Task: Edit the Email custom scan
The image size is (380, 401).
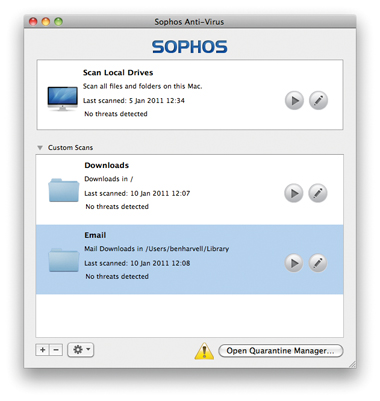Action: click(318, 263)
